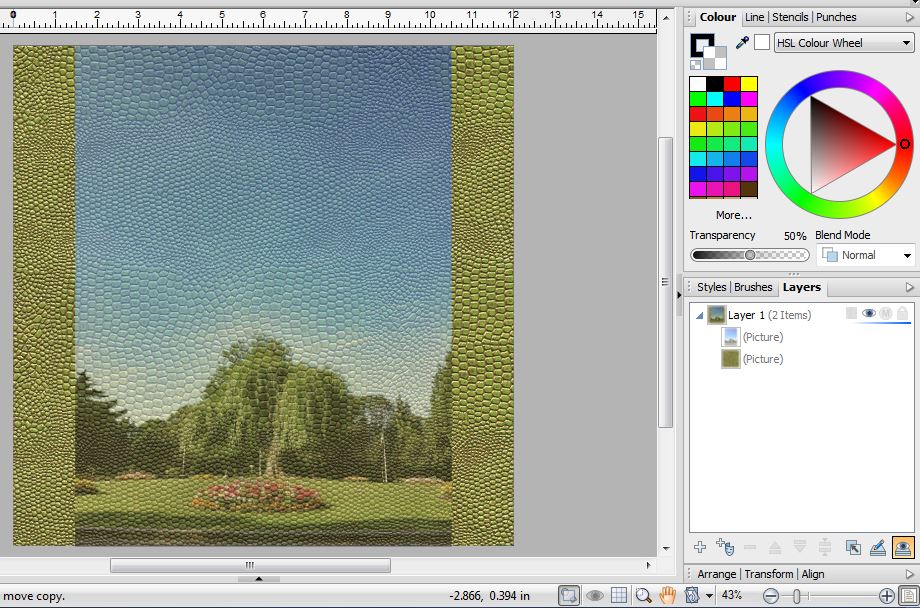This screenshot has height=608, width=920.
Task: Click the More... colours link
Action: (x=733, y=215)
